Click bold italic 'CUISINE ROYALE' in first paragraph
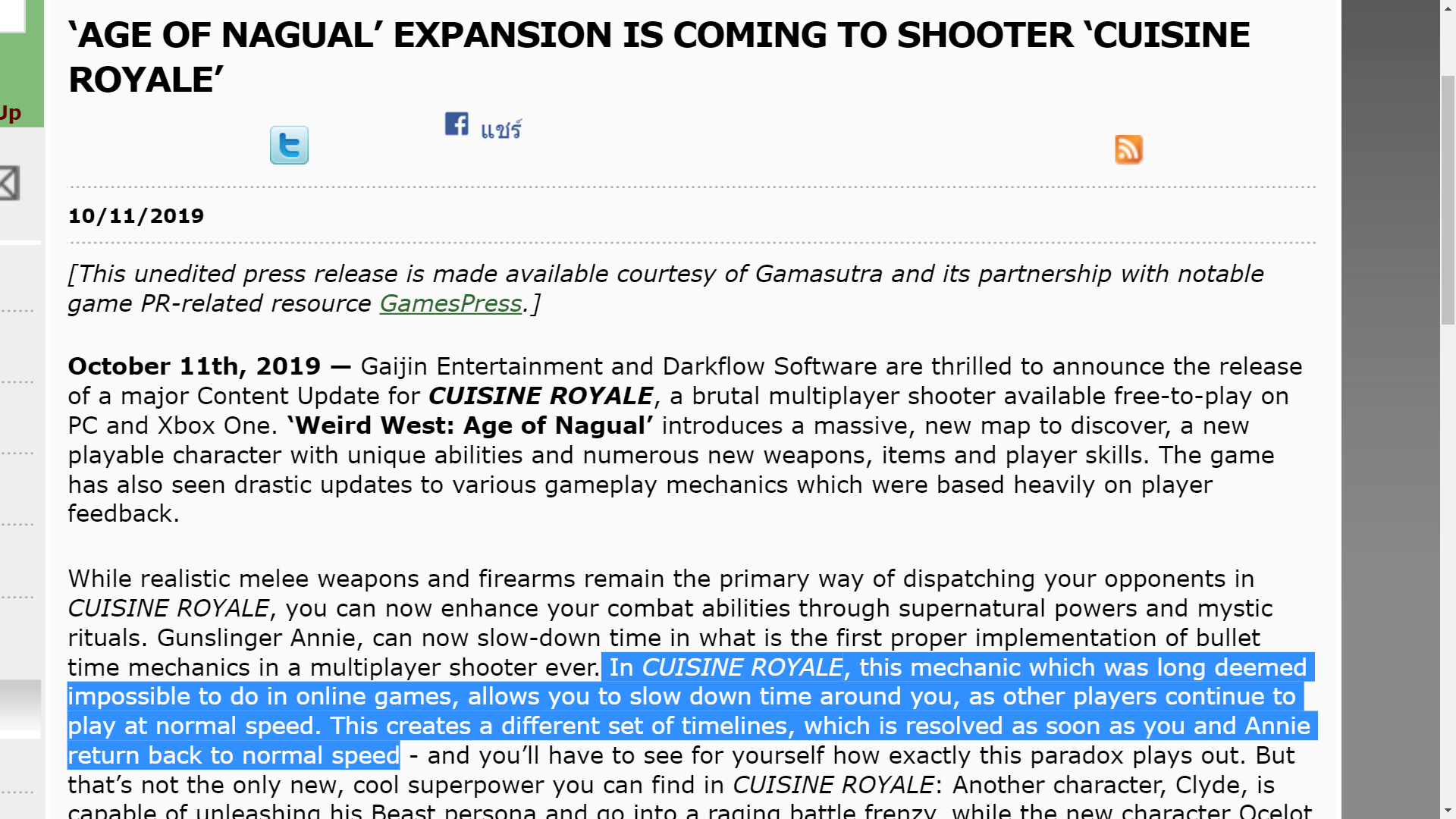This screenshot has height=819, width=1456. coord(541,396)
